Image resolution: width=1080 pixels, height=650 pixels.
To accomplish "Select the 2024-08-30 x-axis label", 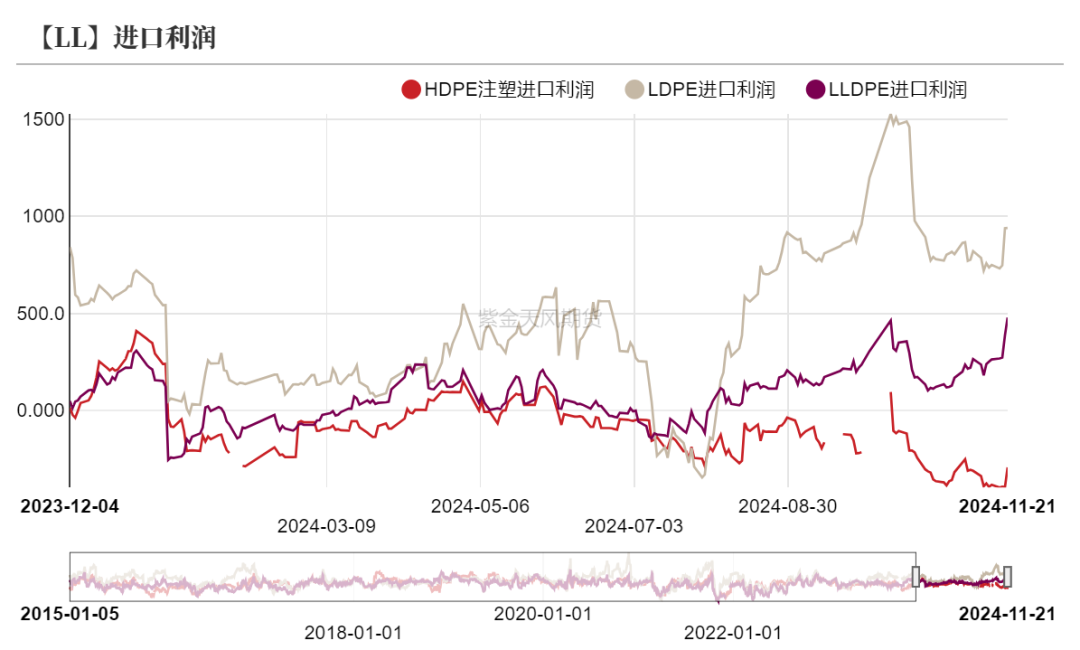I will coord(788,506).
